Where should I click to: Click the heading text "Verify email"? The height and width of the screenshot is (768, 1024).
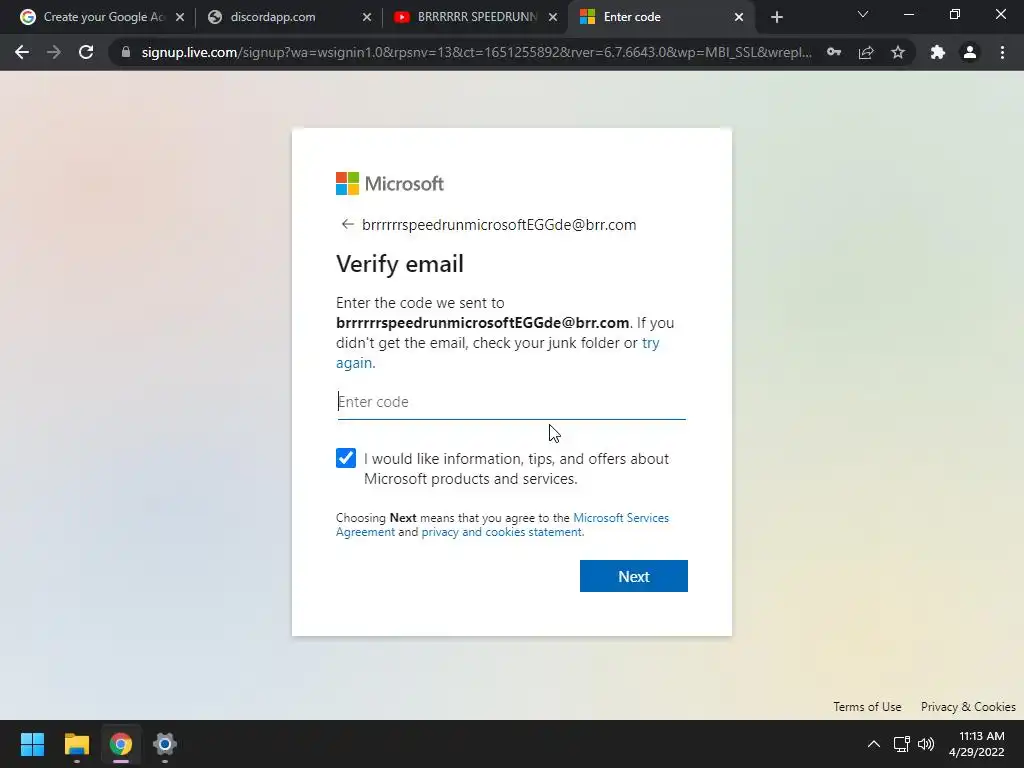400,264
